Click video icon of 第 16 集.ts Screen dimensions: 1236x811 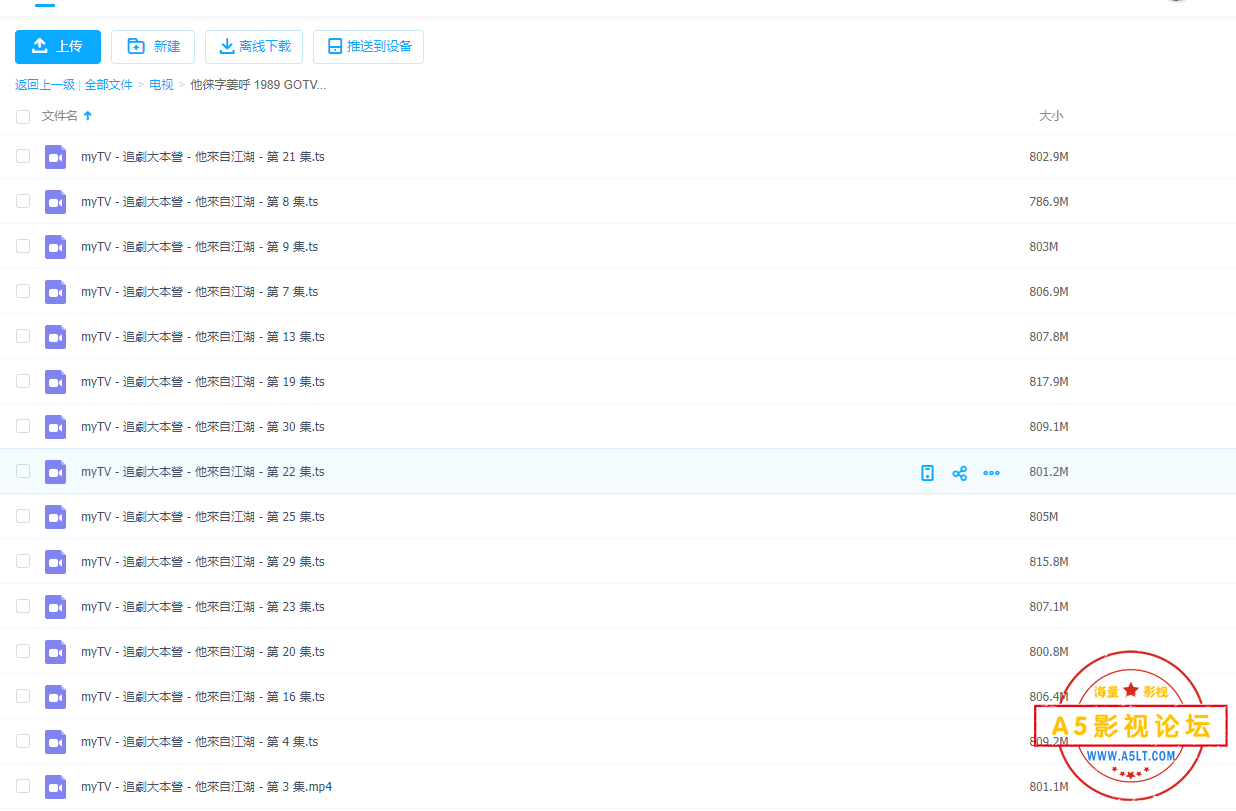pos(56,697)
